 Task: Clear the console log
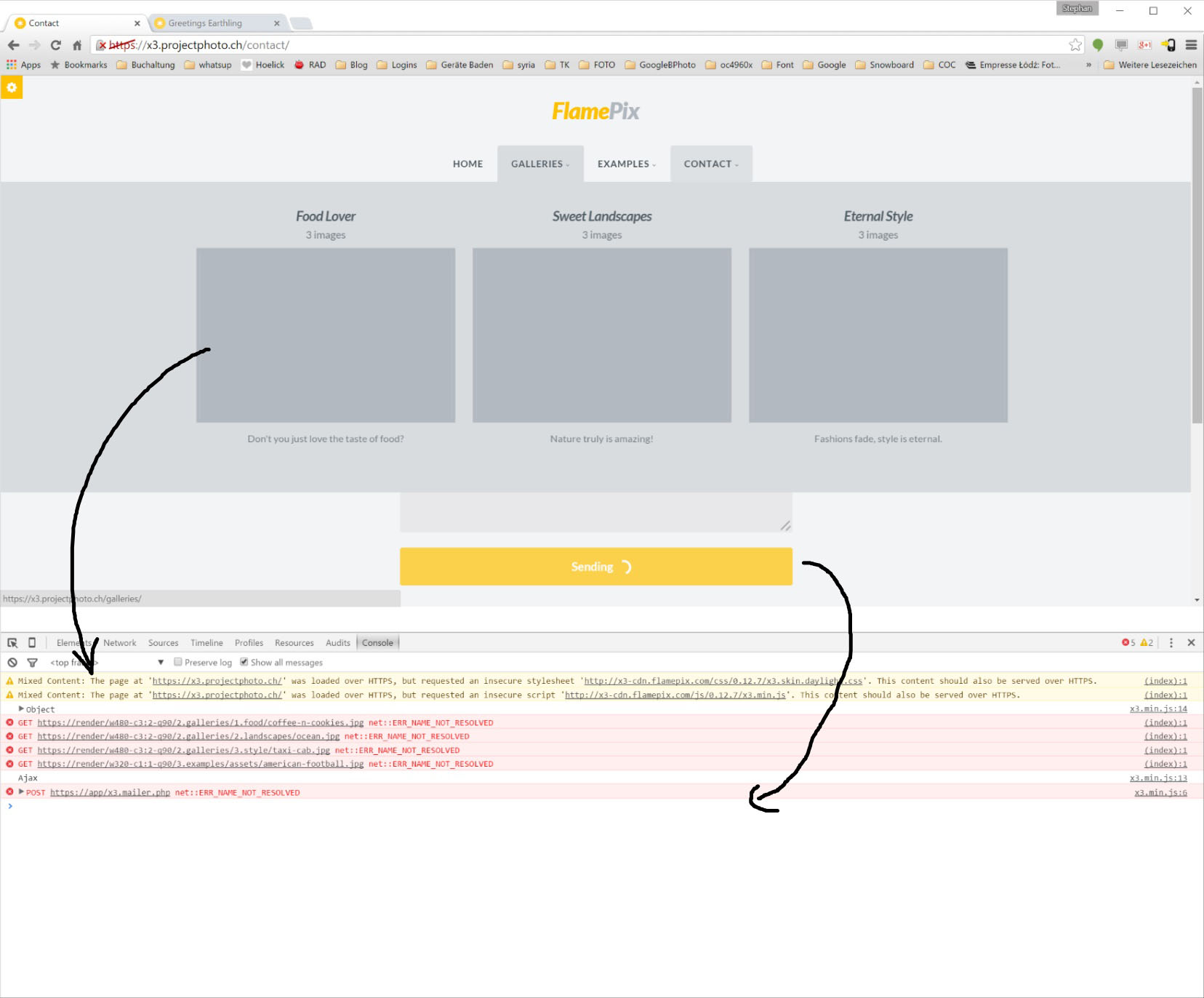12,663
